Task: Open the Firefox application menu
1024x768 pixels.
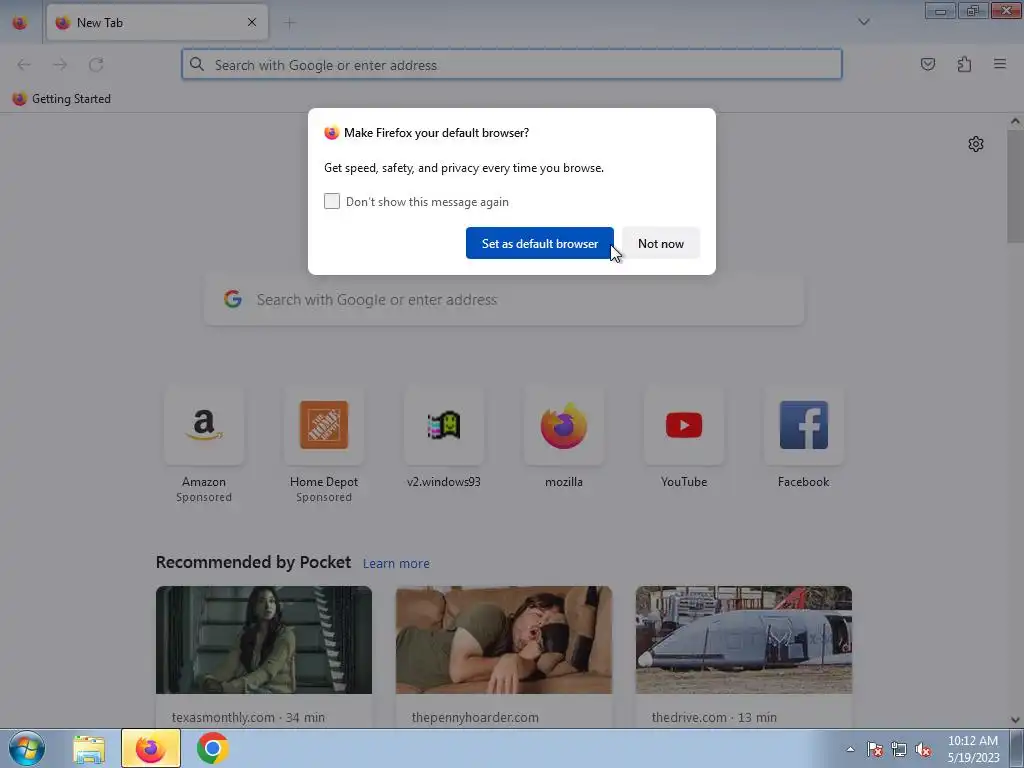Action: (x=1000, y=64)
